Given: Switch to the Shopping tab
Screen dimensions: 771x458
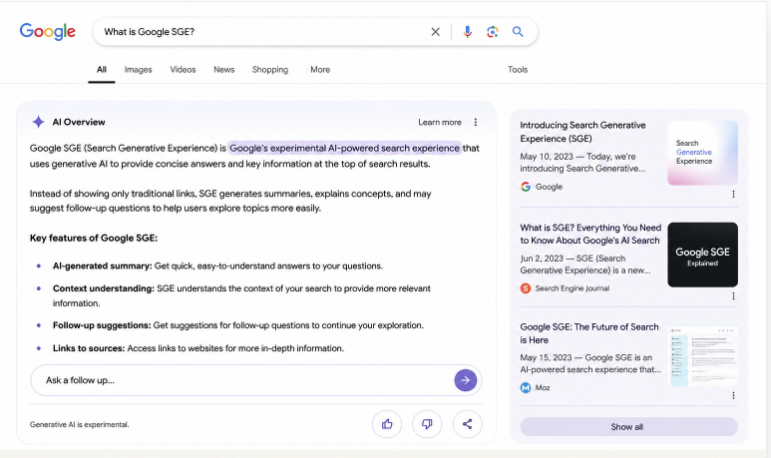Looking at the screenshot, I should [270, 70].
